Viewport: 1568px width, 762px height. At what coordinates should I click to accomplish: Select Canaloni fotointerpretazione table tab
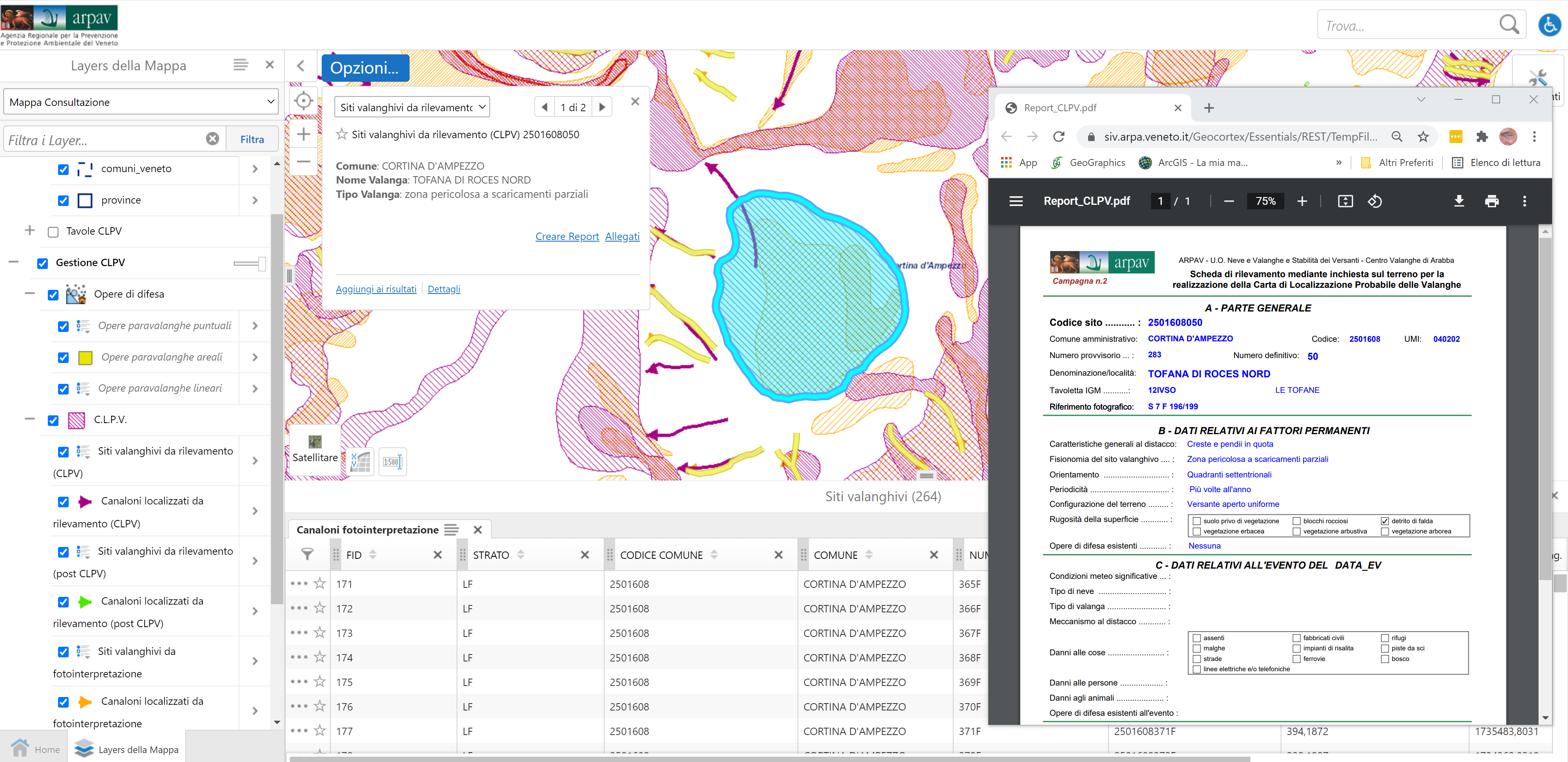coord(367,529)
